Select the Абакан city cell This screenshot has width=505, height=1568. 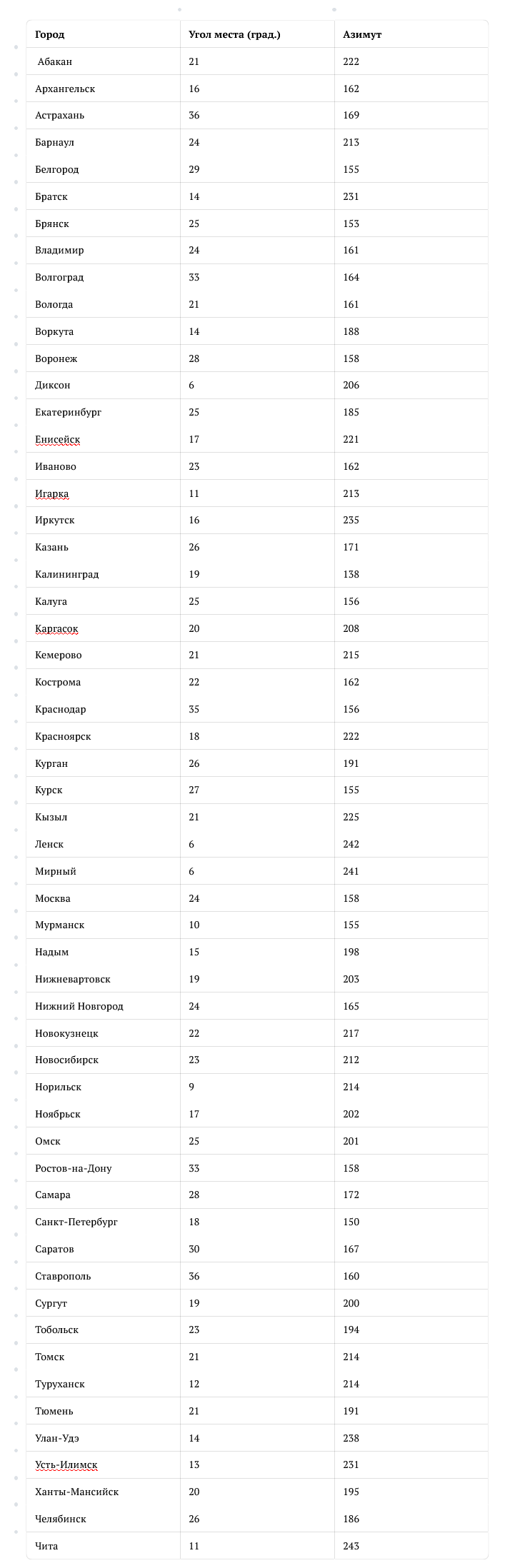54,61
